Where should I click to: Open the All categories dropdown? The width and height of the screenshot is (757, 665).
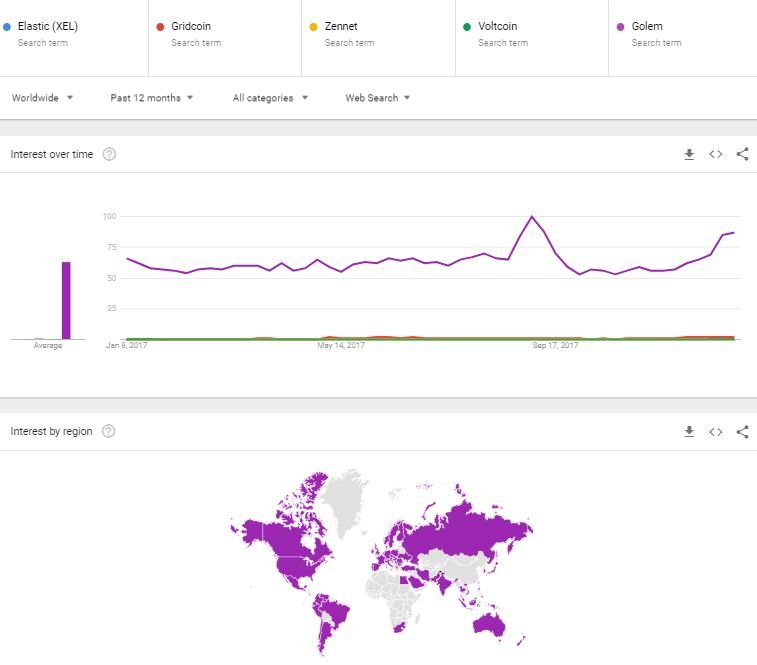click(x=270, y=98)
